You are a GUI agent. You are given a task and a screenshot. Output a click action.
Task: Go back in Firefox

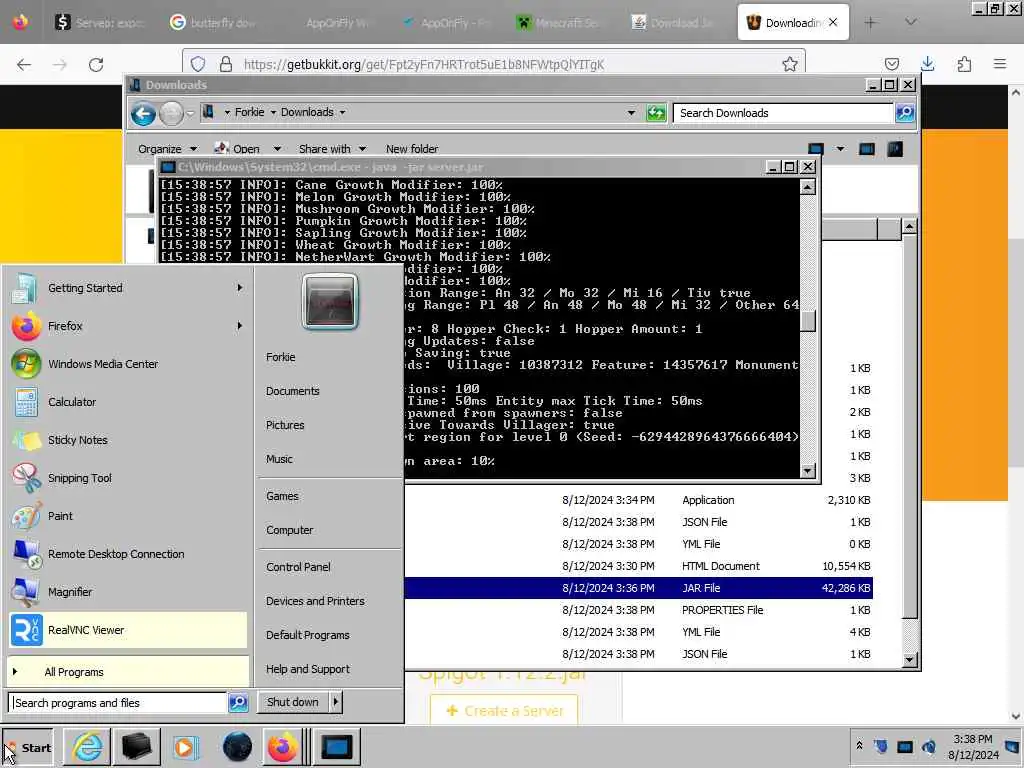point(24,64)
